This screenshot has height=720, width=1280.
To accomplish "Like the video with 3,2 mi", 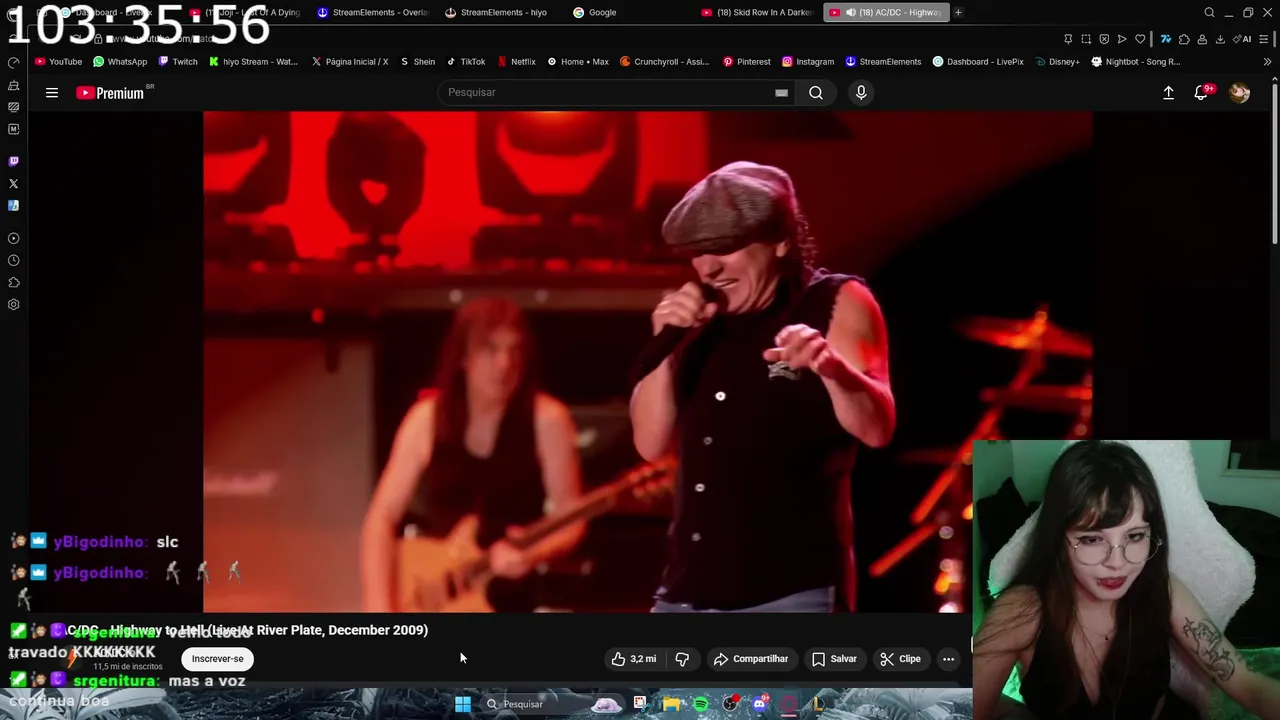I will [634, 659].
